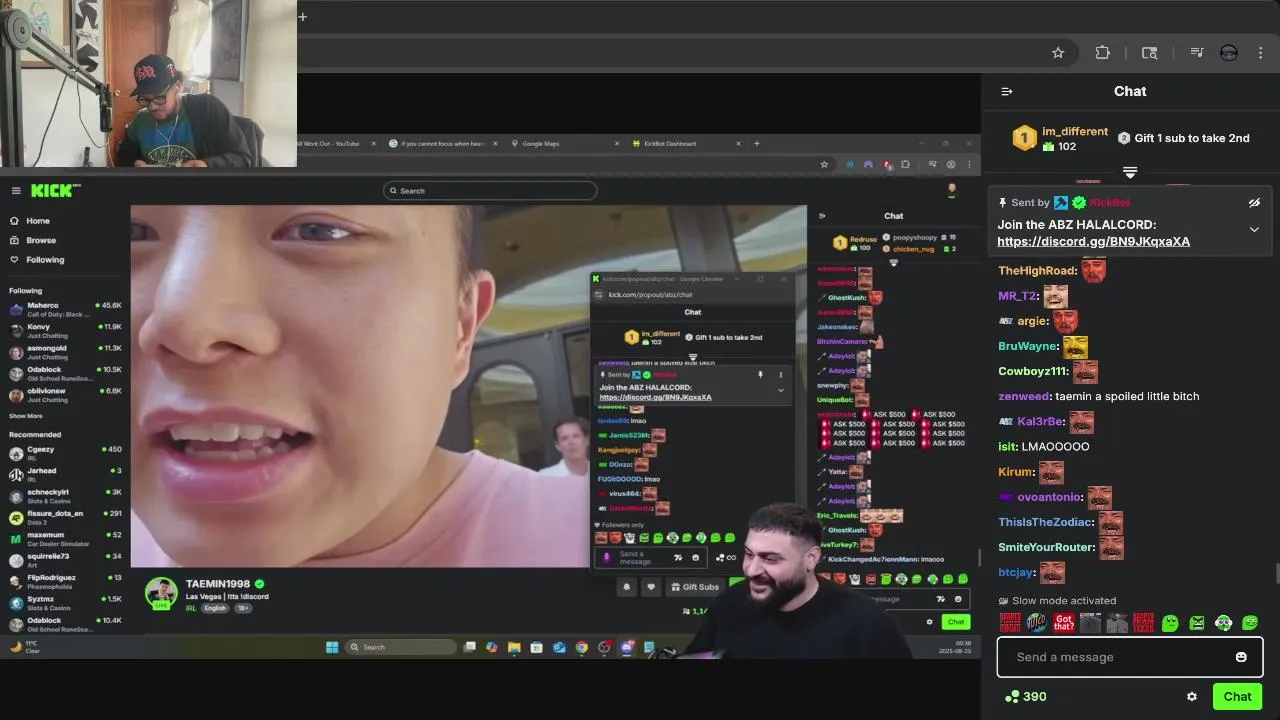Click the Windows Start button in stream

[332, 647]
